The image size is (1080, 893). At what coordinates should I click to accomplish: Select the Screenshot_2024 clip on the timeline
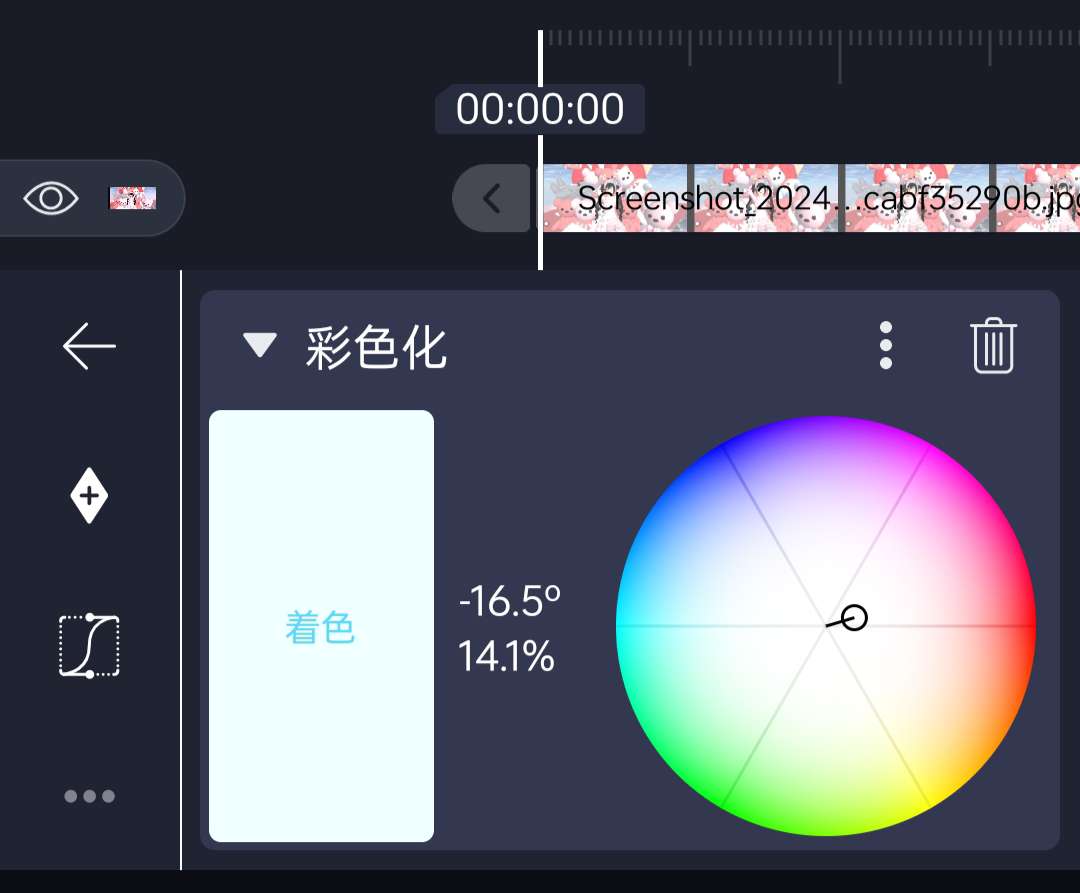click(810, 198)
